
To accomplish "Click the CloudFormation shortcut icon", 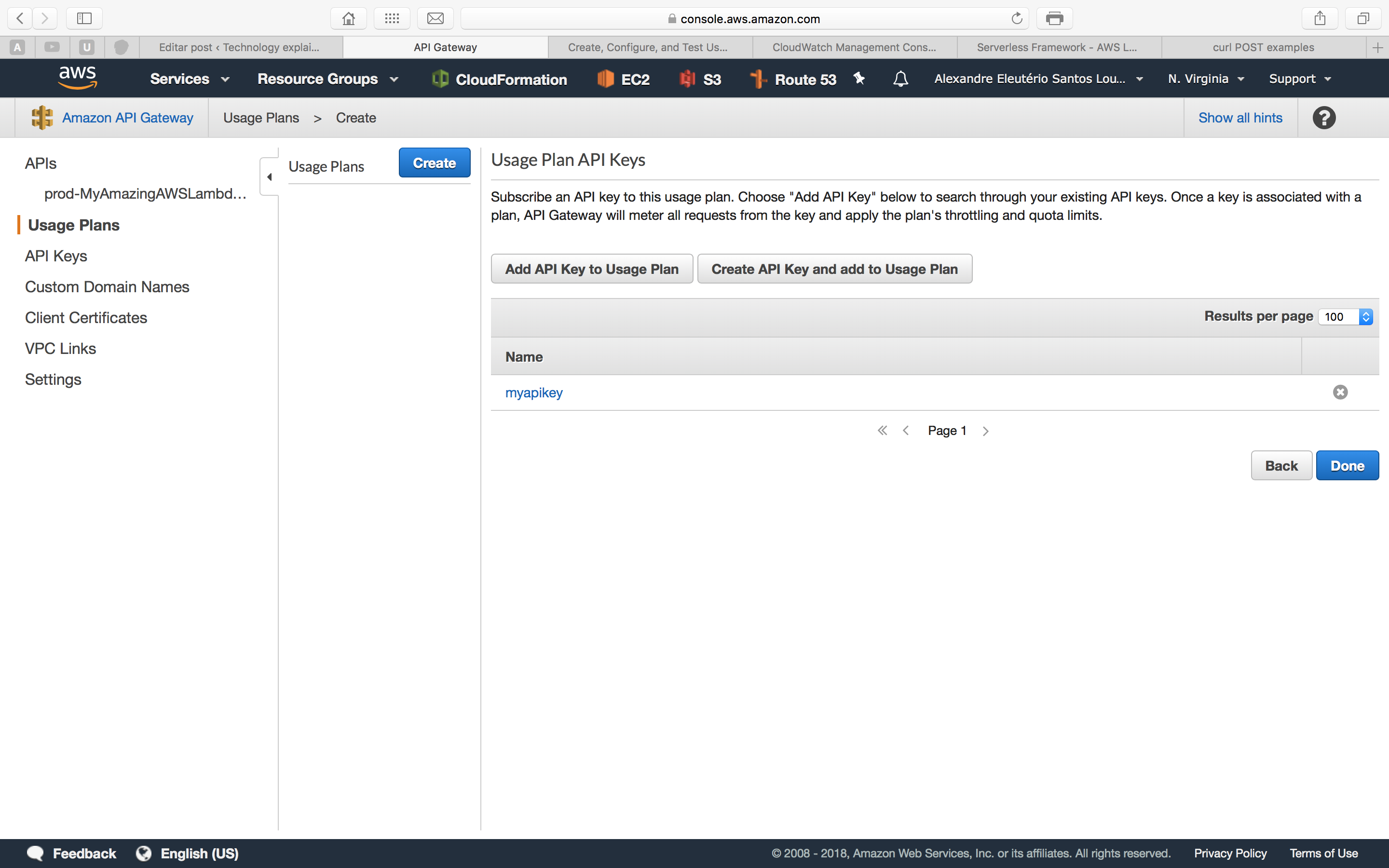I will click(x=440, y=79).
